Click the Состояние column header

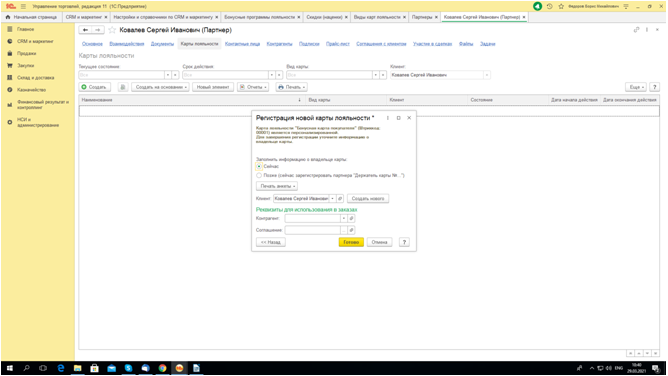[508, 100]
